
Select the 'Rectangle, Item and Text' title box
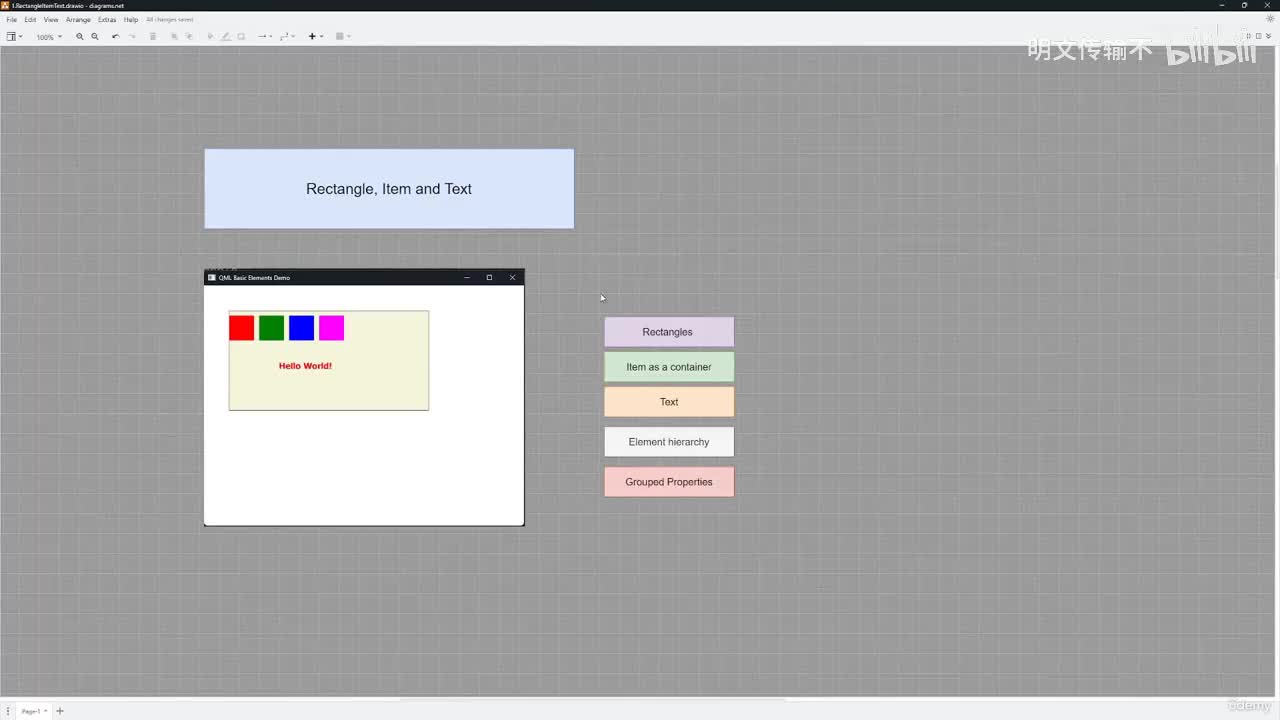coord(389,189)
